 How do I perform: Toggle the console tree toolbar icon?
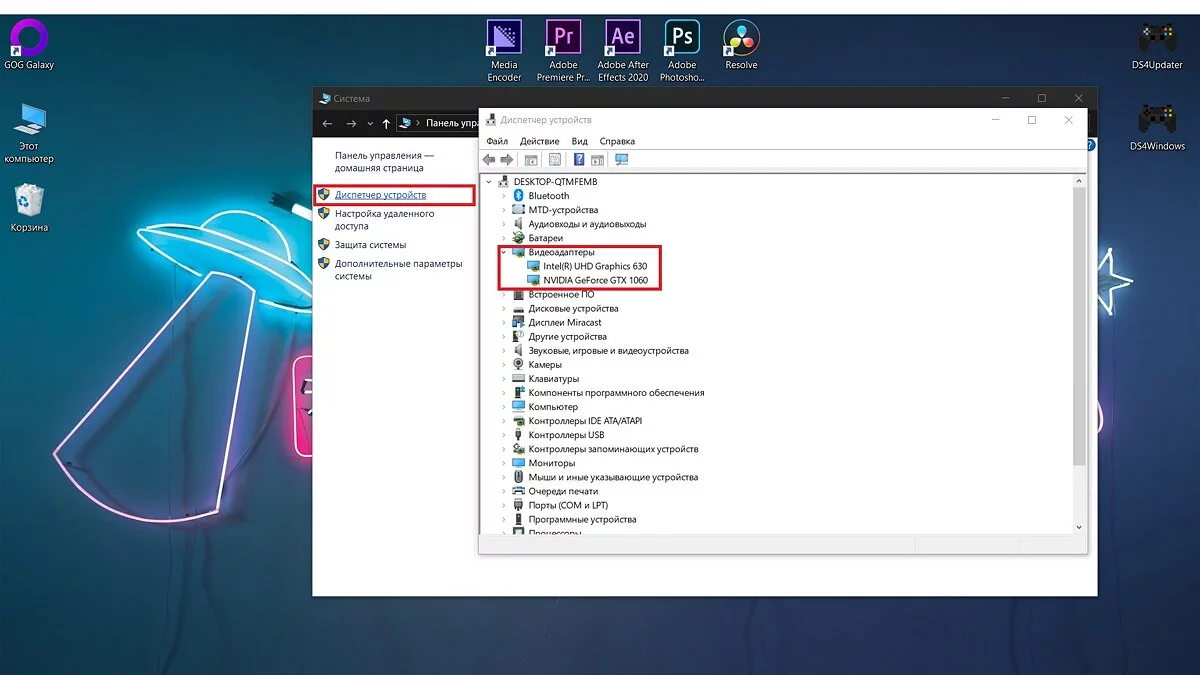pos(531,160)
